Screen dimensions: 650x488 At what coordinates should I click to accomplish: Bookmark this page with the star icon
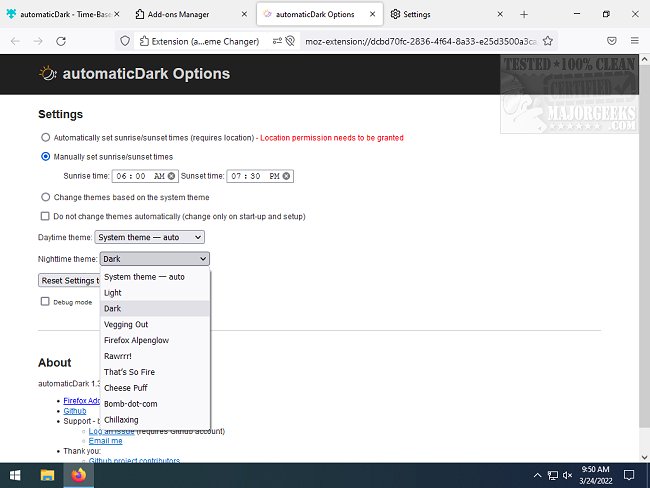pos(548,41)
